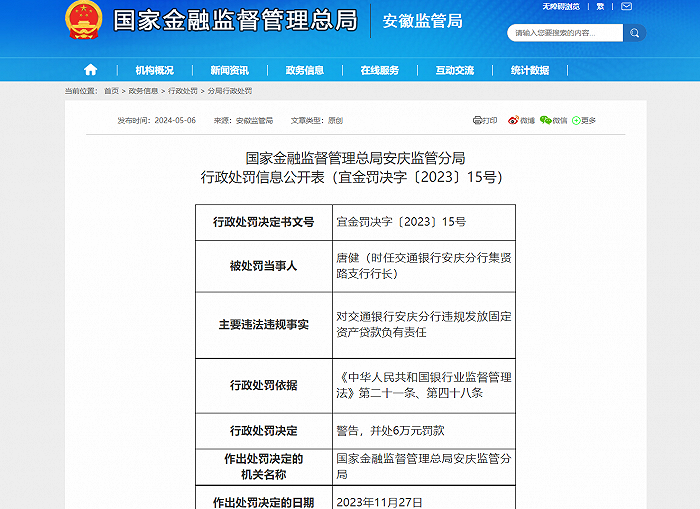Click the 银行业监督管理法 legal basis cell
Image resolution: width=700 pixels, height=509 pixels.
click(x=424, y=385)
